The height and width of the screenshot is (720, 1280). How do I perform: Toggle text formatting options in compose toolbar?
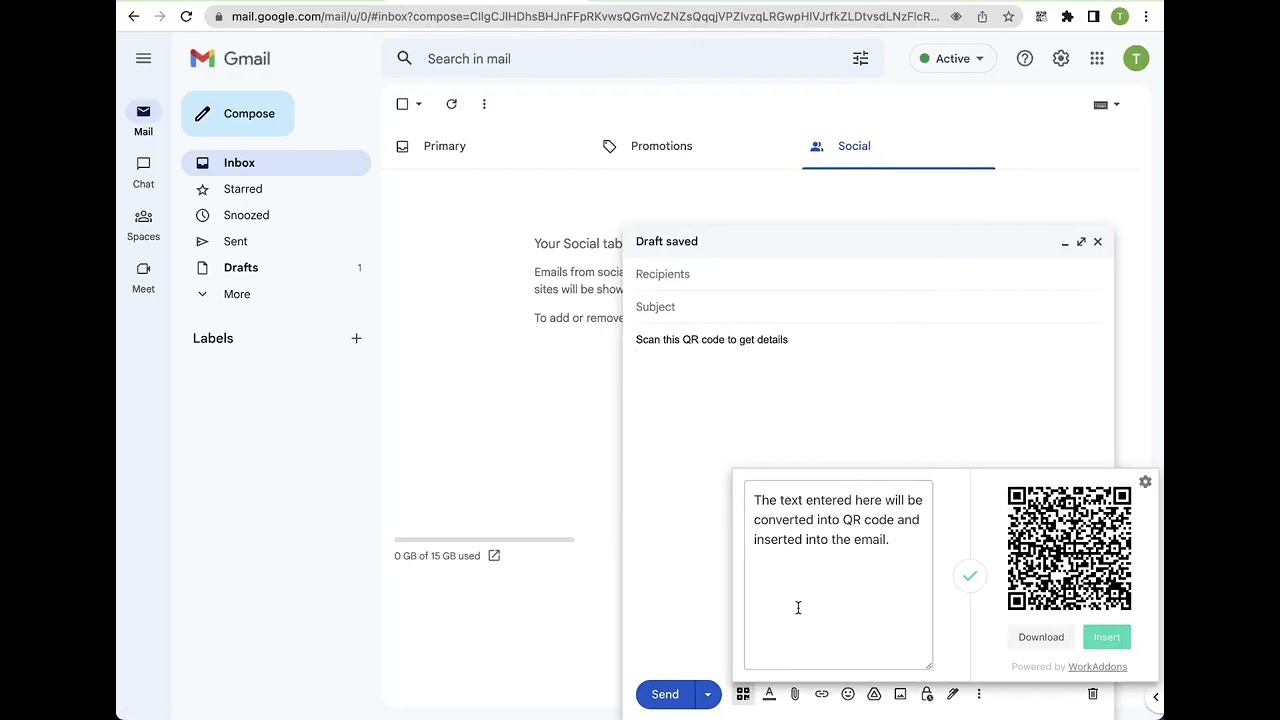tap(769, 694)
